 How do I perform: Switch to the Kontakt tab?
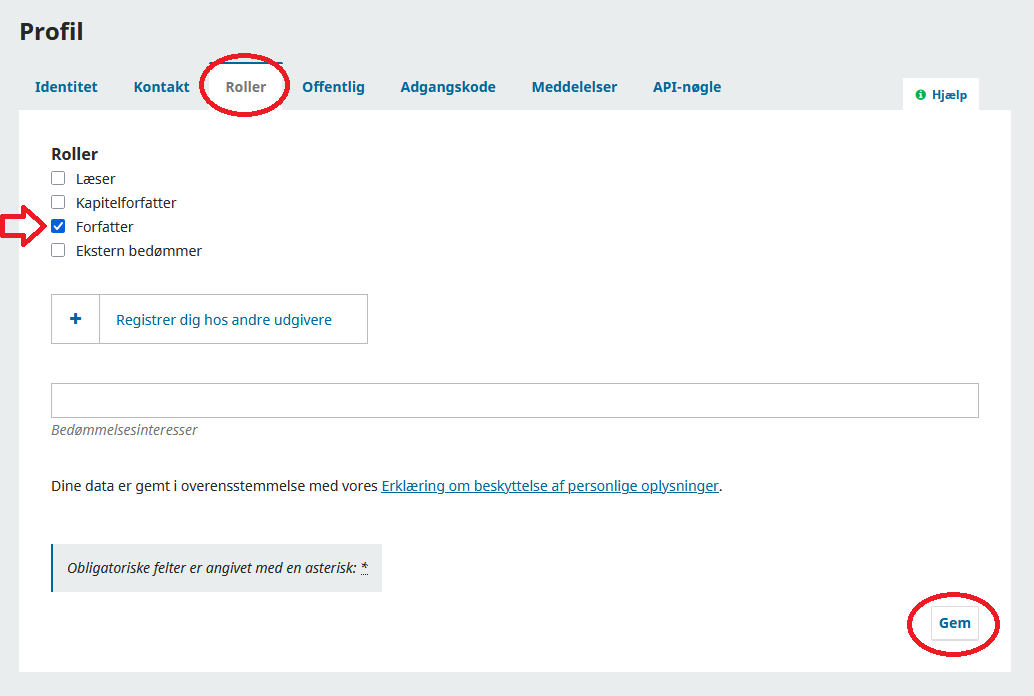tap(161, 87)
